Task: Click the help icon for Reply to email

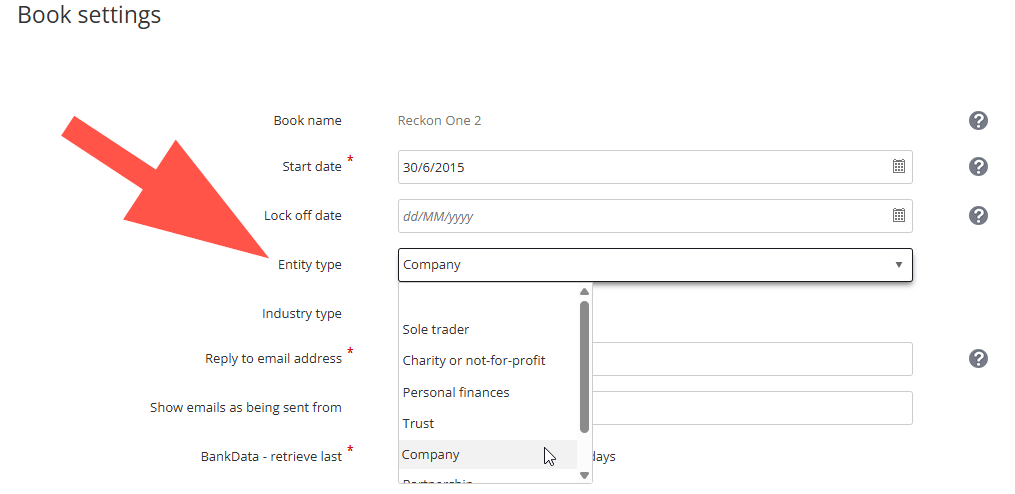Action: (978, 359)
